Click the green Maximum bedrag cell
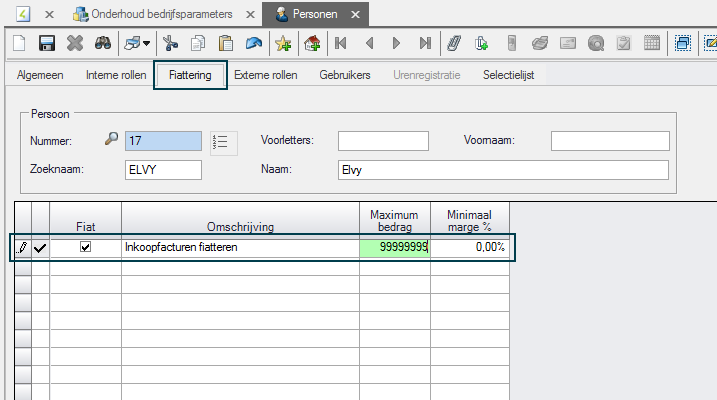The width and height of the screenshot is (717, 400). click(395, 247)
